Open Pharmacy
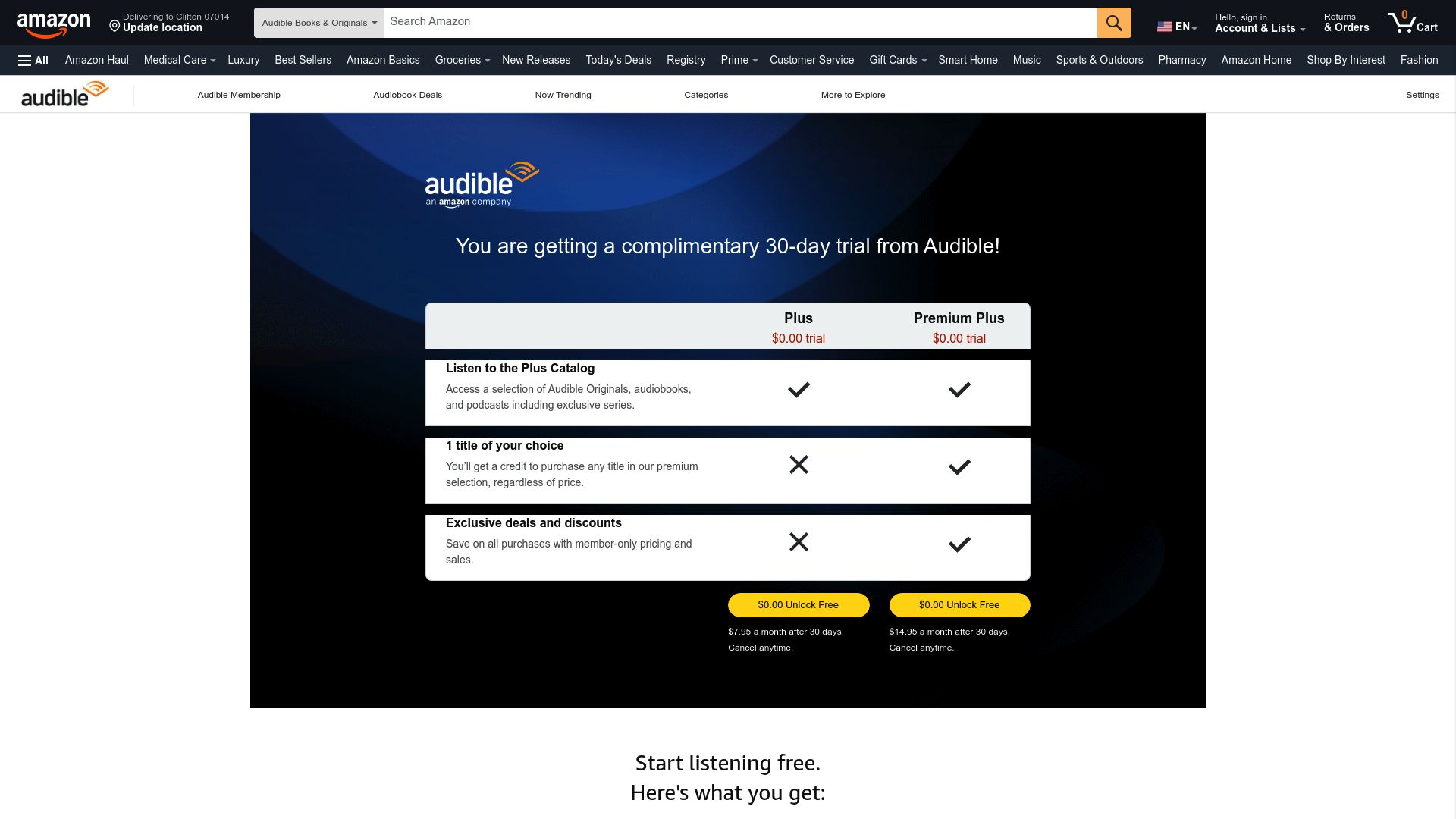This screenshot has width=1456, height=819. 1181,60
